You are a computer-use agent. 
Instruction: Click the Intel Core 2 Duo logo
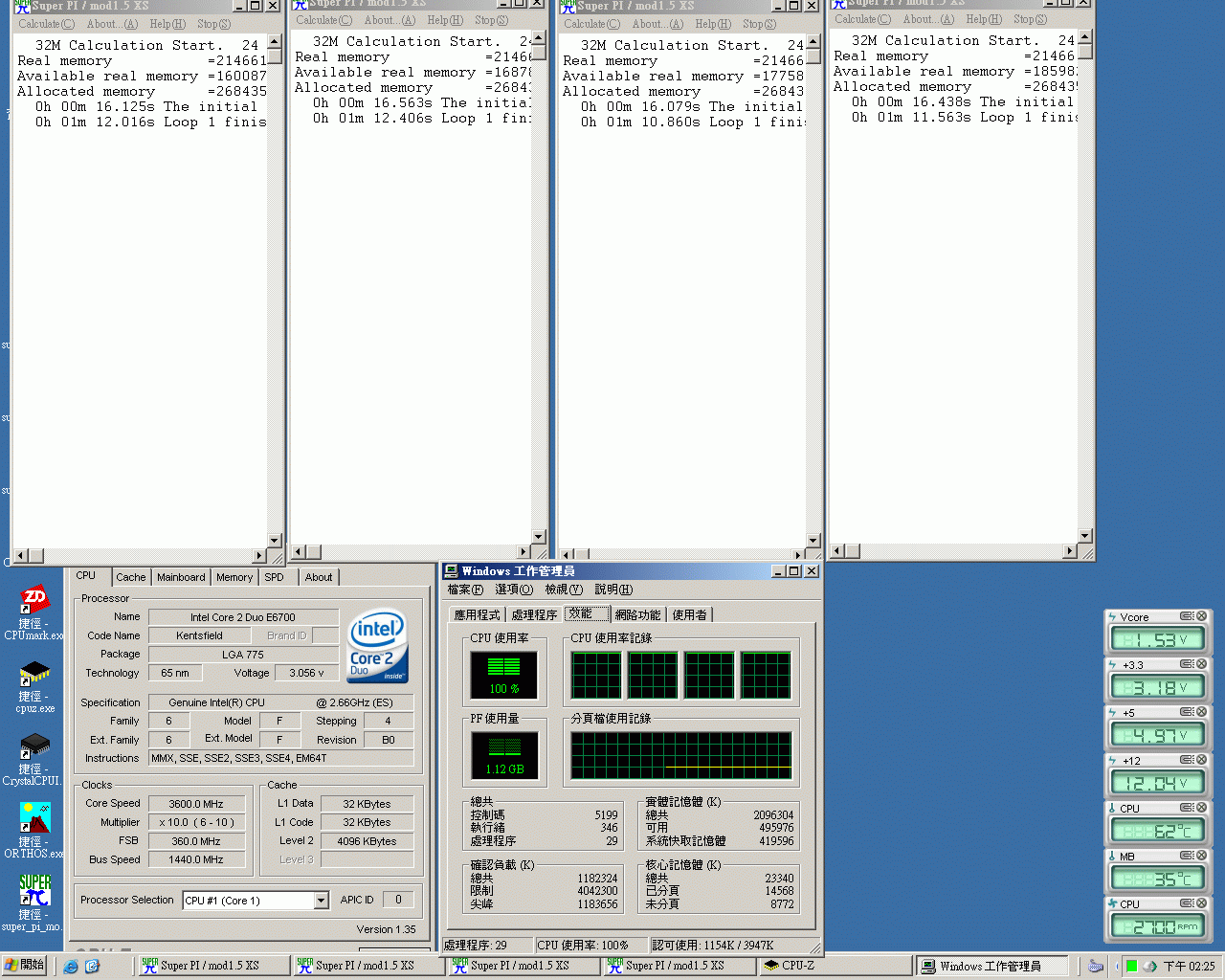[378, 646]
